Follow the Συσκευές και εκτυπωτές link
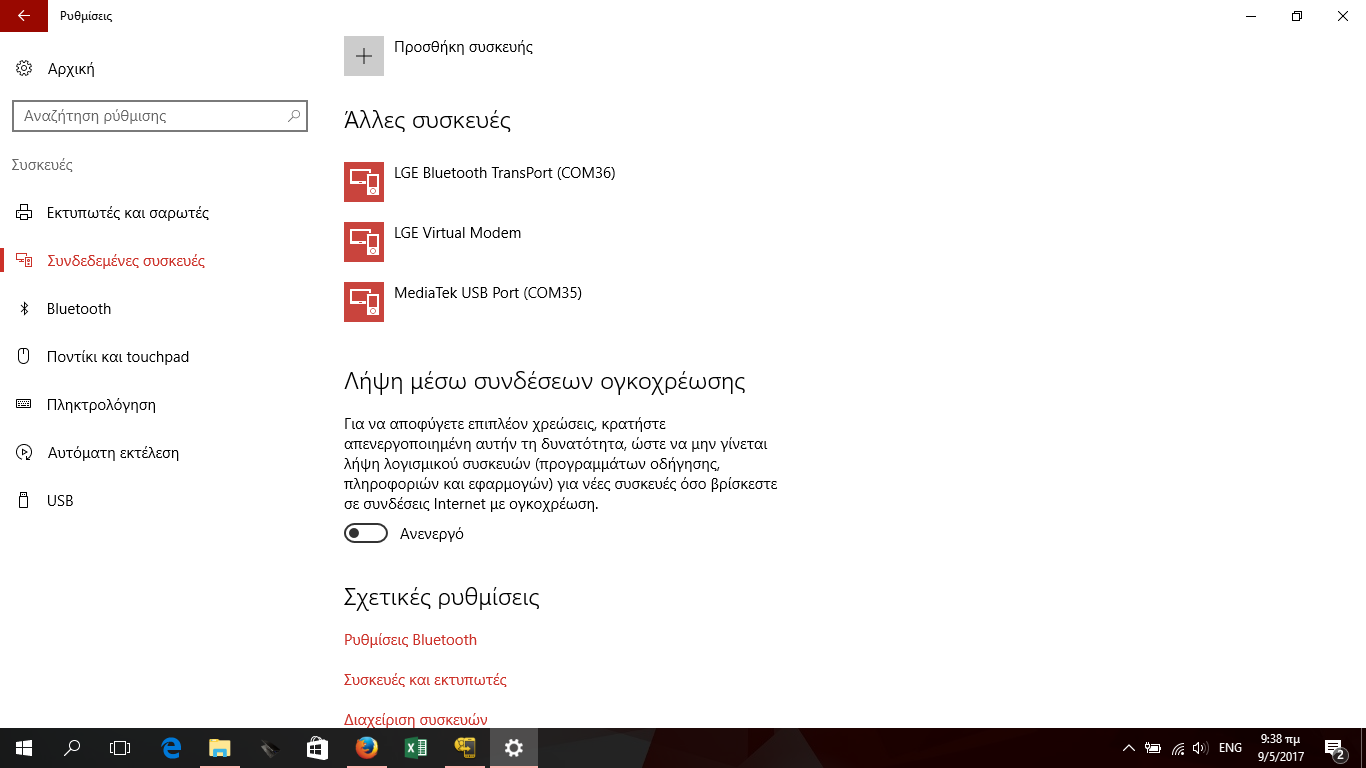This screenshot has height=768, width=1366. coord(425,680)
